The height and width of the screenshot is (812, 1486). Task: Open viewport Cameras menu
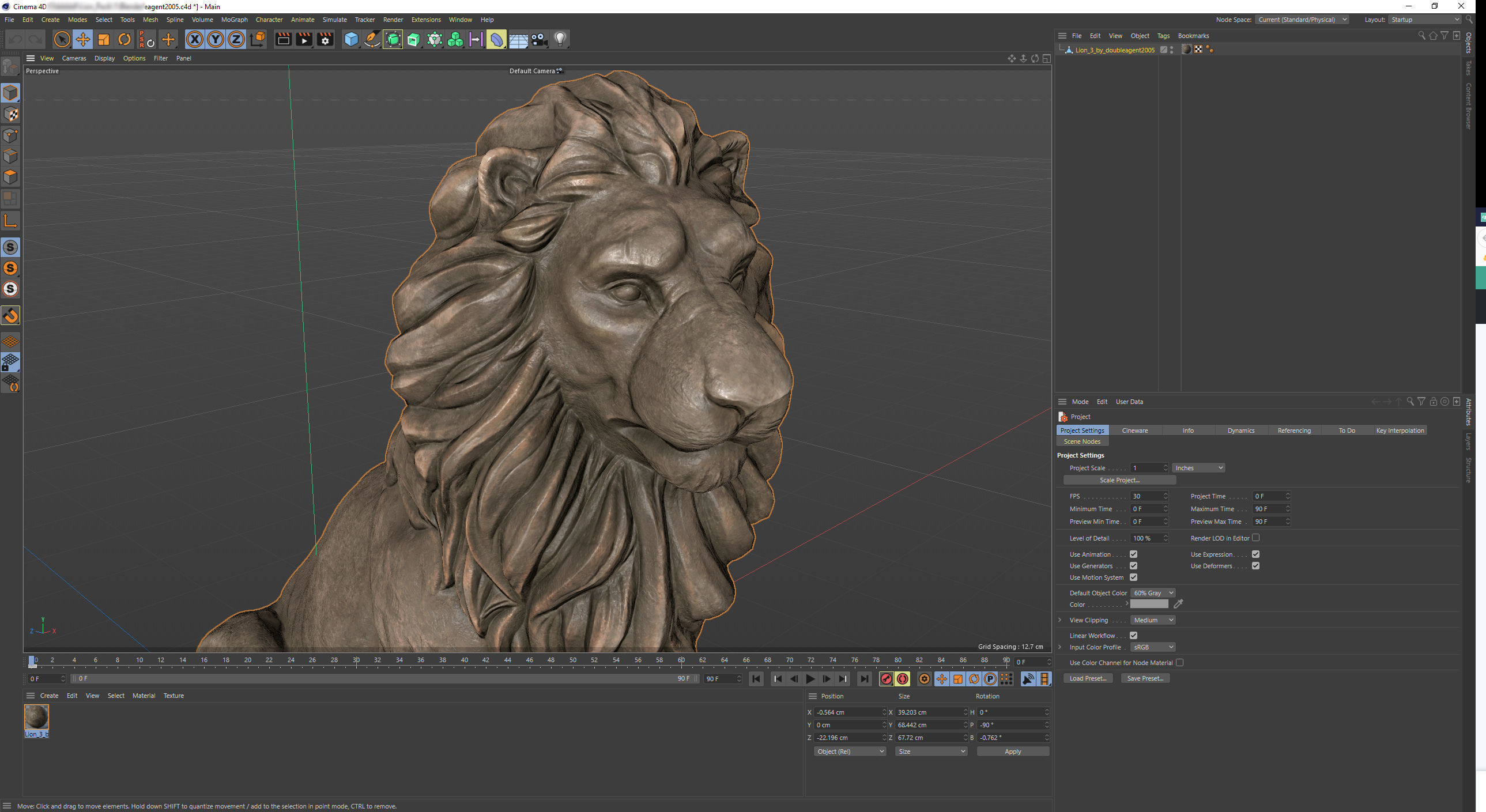coord(74,58)
